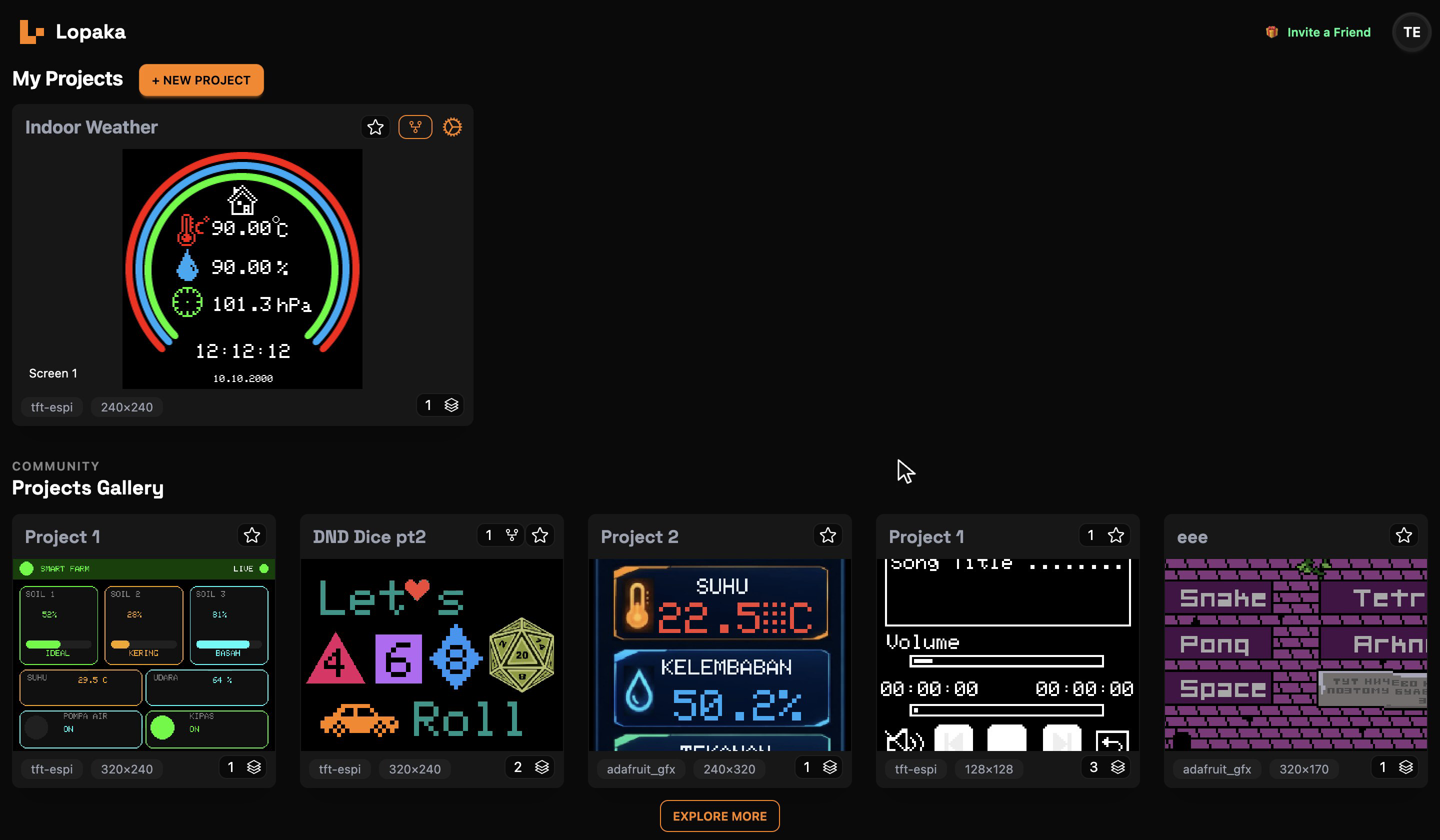This screenshot has height=840, width=1440.
Task: Open the DND Dice pt2 preview image
Action: [x=432, y=655]
